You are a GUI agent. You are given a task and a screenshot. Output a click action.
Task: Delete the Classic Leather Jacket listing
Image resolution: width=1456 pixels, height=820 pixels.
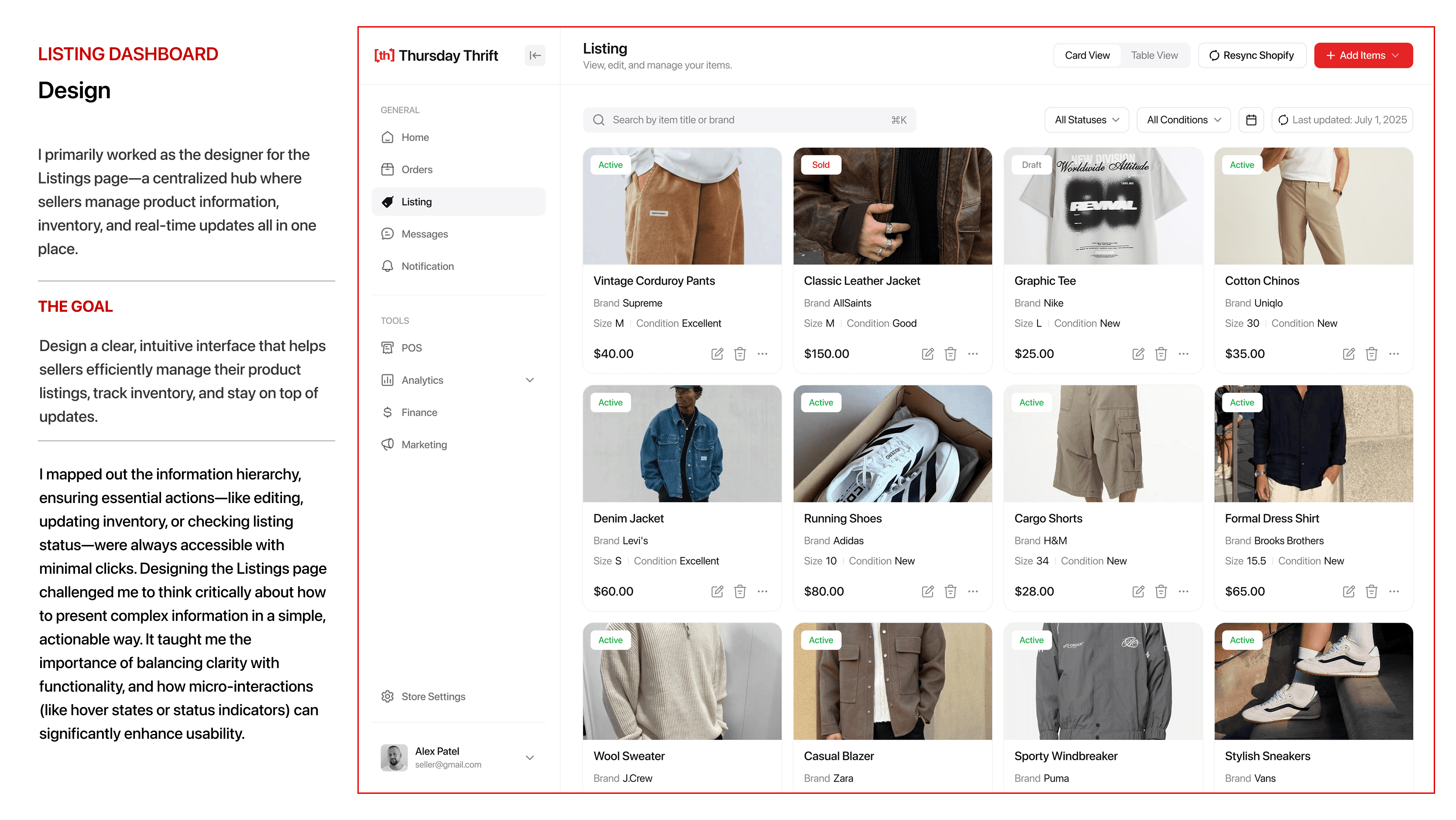(x=950, y=354)
